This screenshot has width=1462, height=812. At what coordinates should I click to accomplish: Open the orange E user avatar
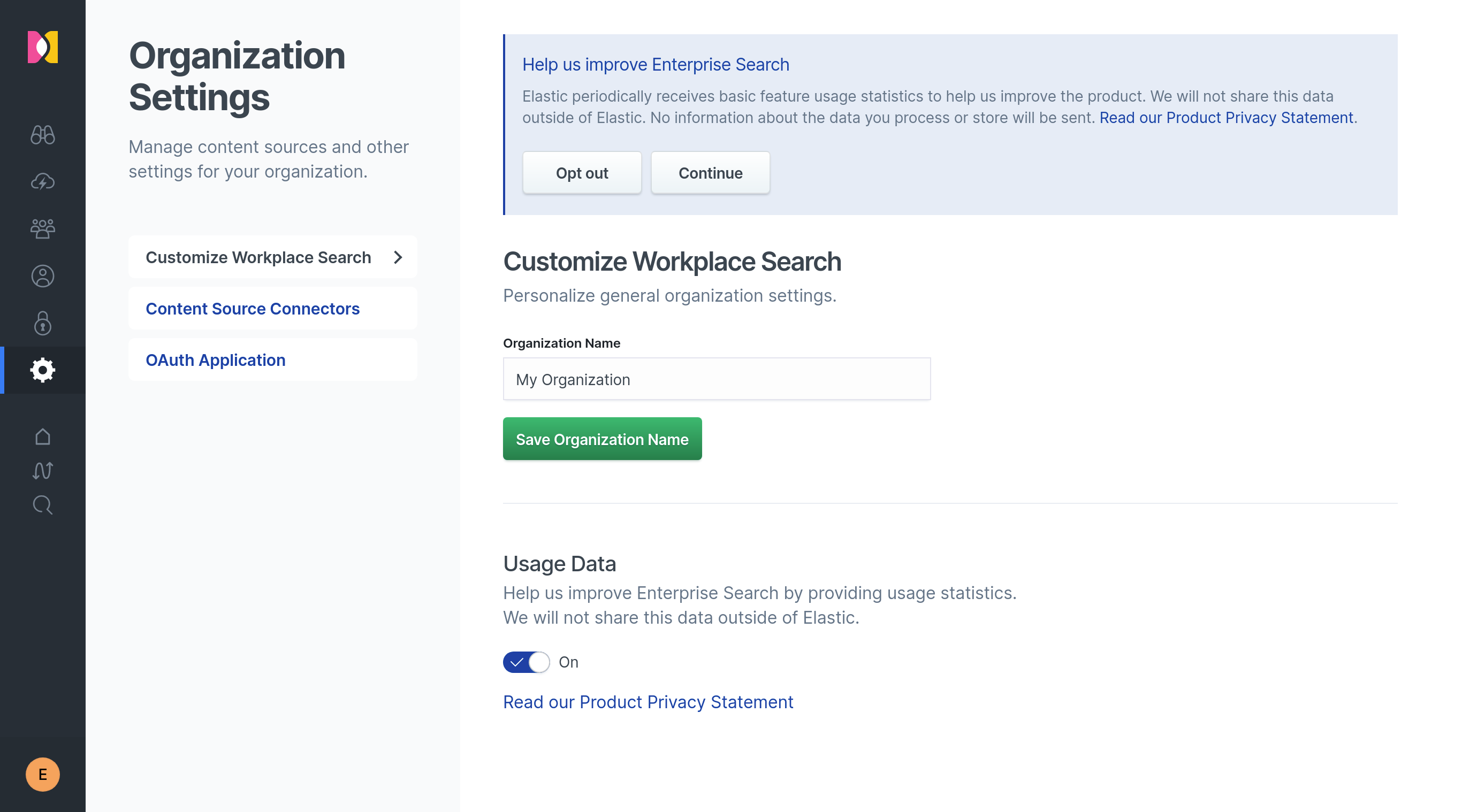coord(43,775)
